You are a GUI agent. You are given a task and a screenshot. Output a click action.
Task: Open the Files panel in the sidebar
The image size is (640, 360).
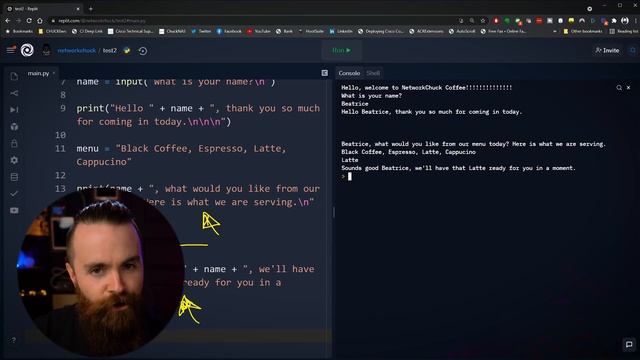(x=14, y=76)
